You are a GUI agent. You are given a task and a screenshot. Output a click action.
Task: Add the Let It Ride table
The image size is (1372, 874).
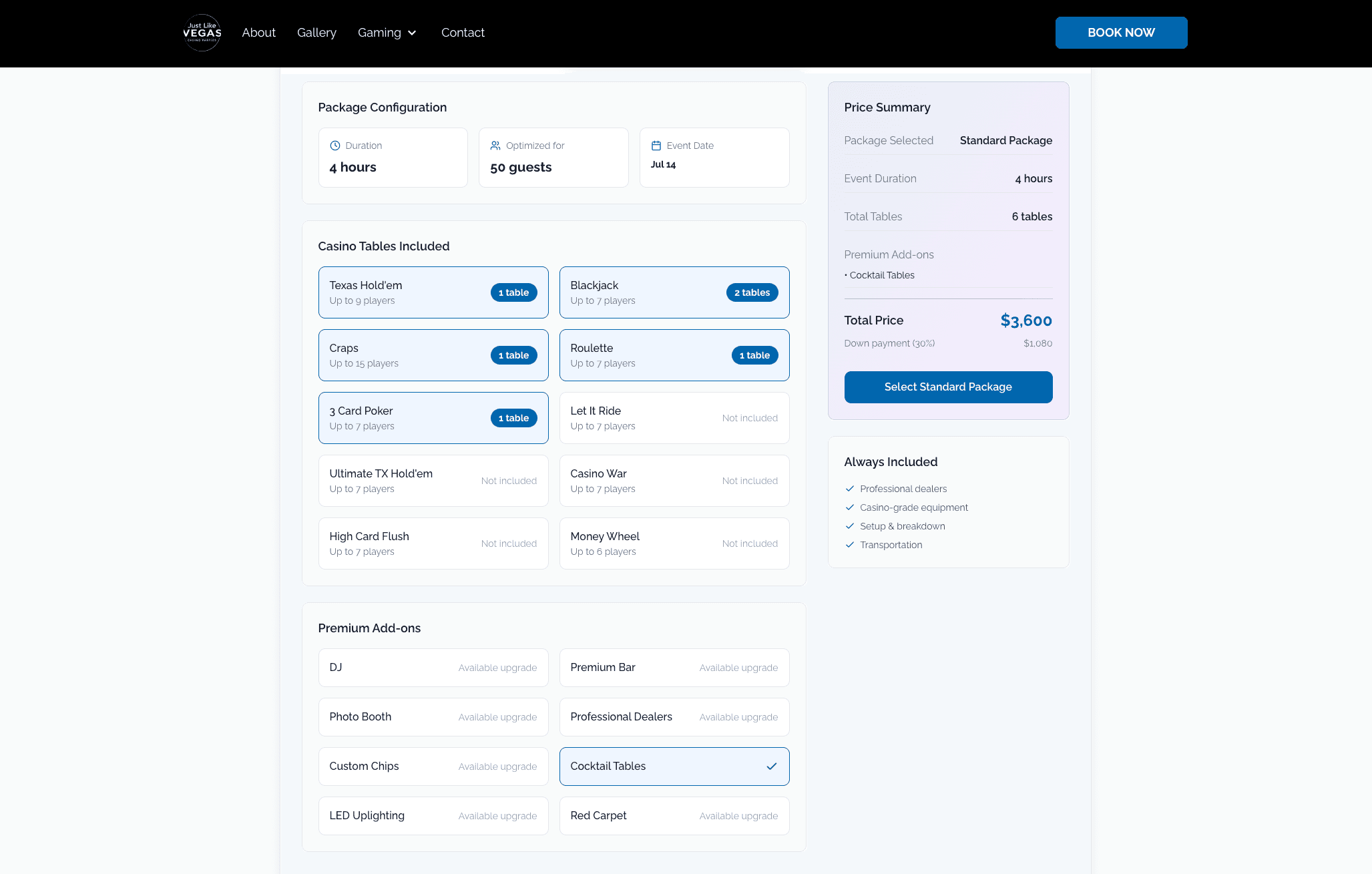[x=674, y=418]
